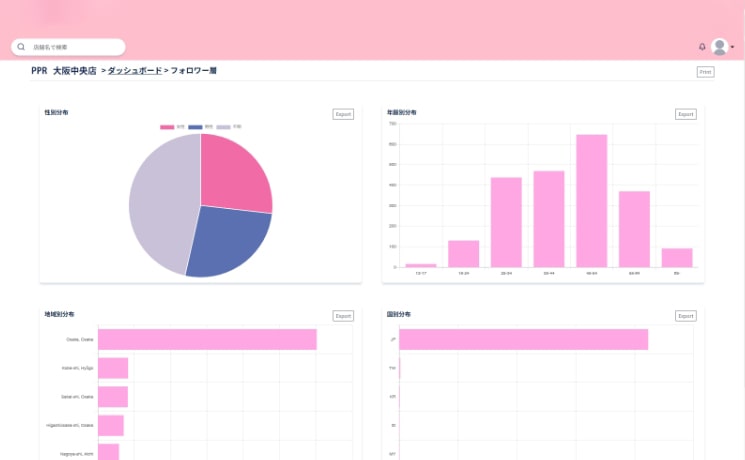Type in the store name search field
The width and height of the screenshot is (745, 460).
(75, 47)
